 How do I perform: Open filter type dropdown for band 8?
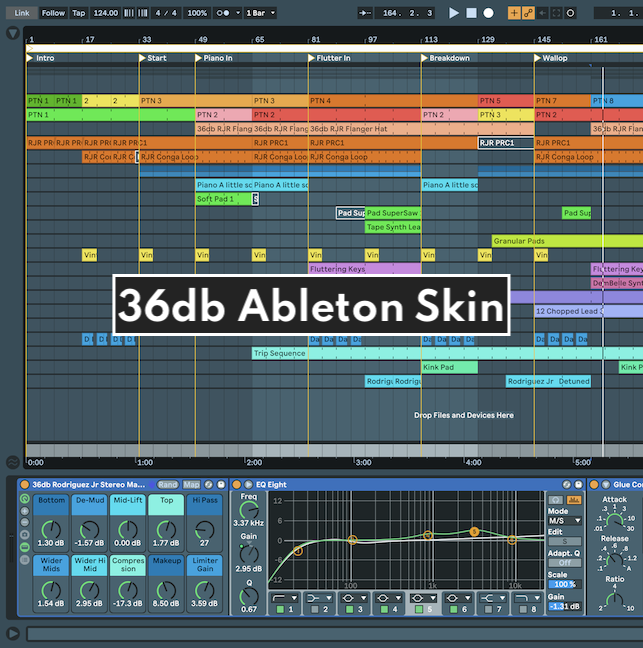[x=527, y=598]
